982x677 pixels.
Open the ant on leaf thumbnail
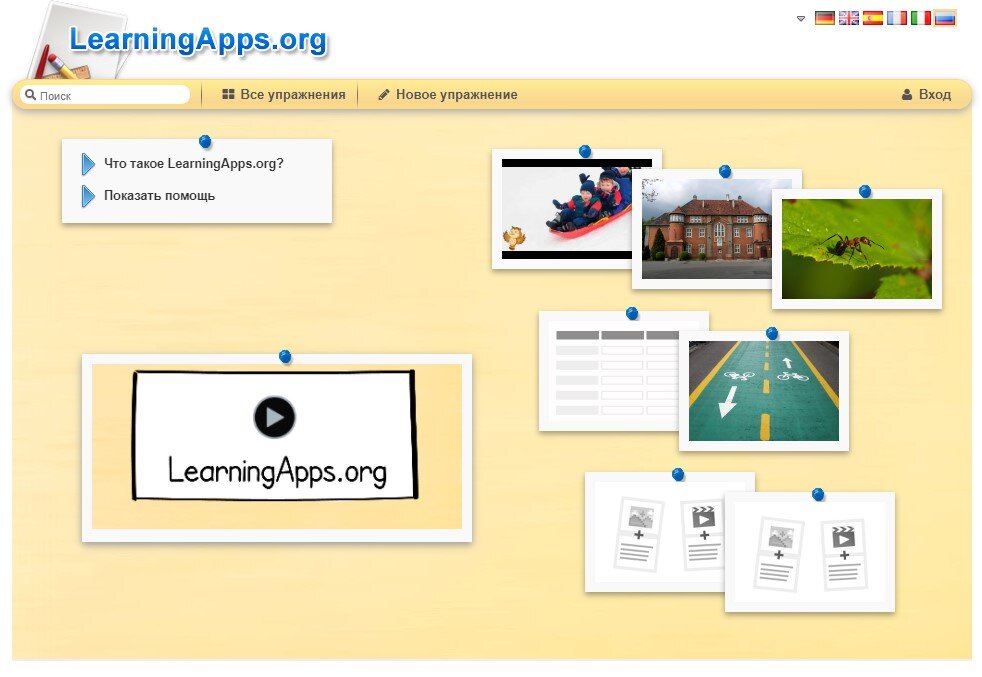pos(857,249)
